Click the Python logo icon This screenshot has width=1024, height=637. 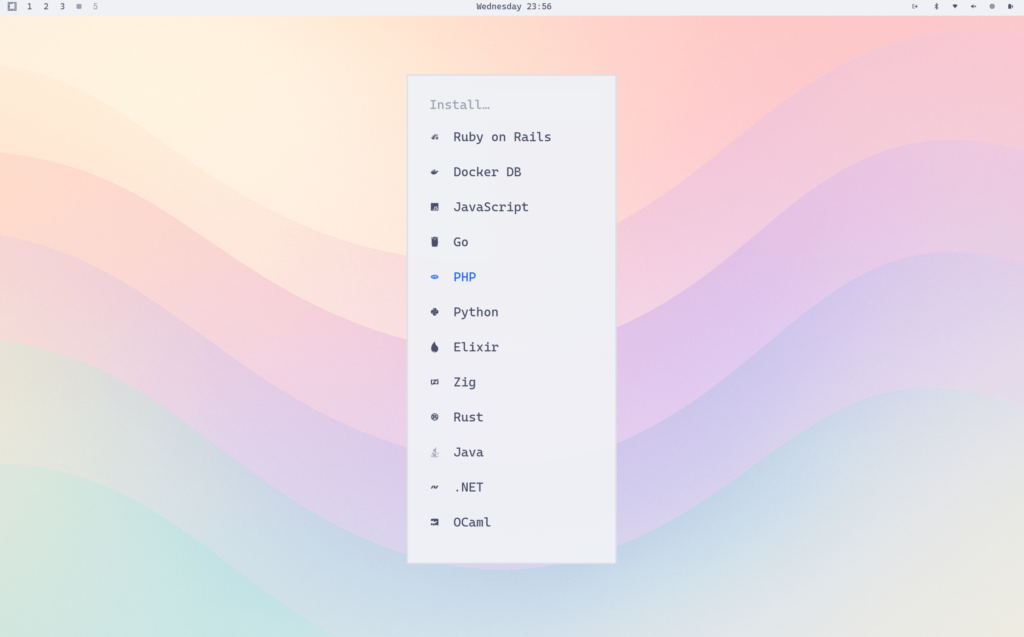coord(435,312)
